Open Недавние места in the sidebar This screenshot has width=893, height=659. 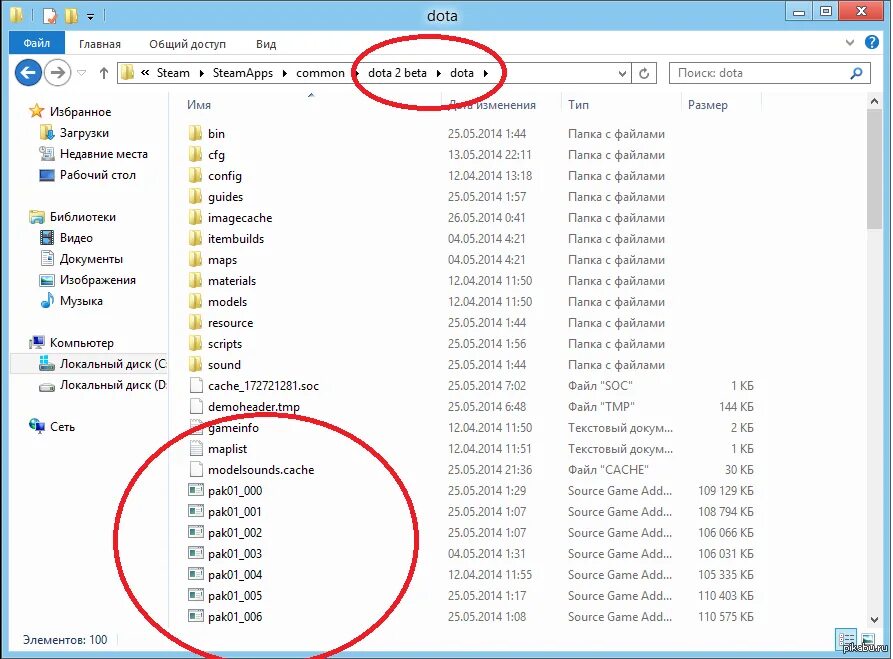coord(104,154)
